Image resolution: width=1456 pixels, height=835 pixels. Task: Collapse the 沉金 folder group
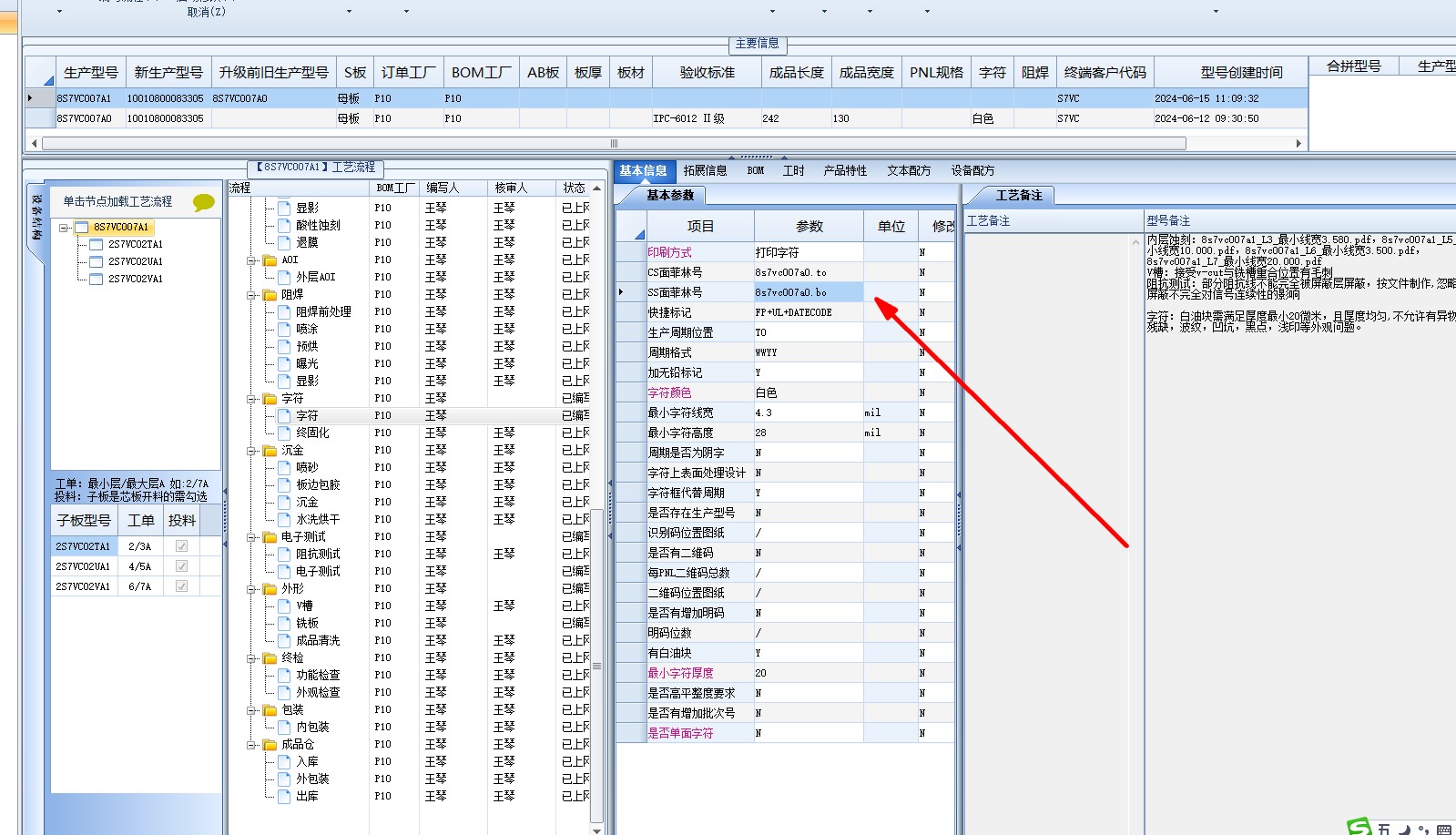coord(252,451)
